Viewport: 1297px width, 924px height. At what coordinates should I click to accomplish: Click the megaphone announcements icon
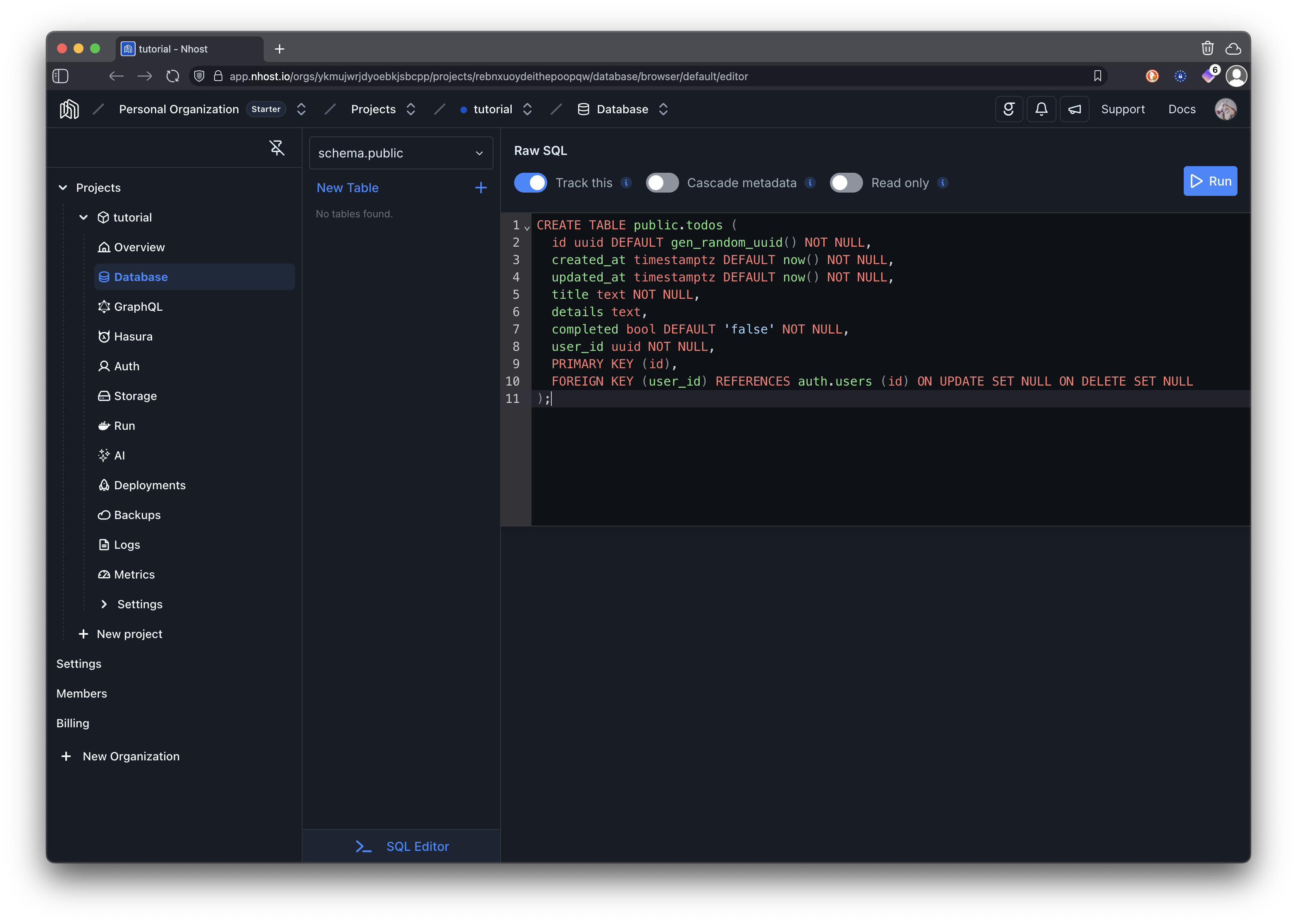pyautogui.click(x=1075, y=109)
